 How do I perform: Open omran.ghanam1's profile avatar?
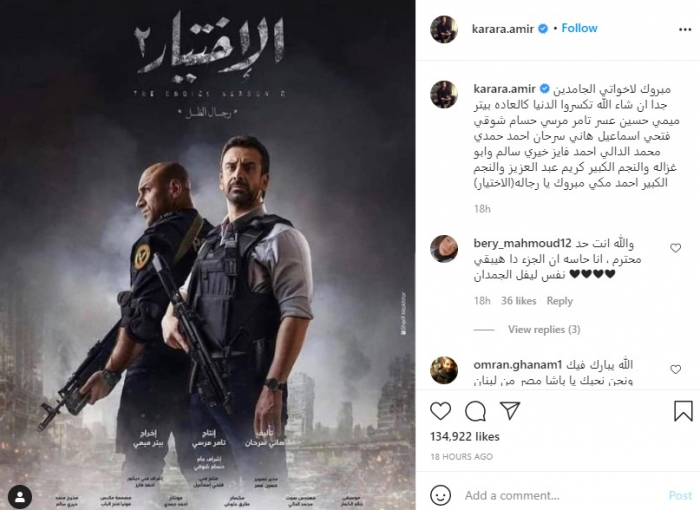[x=444, y=370]
